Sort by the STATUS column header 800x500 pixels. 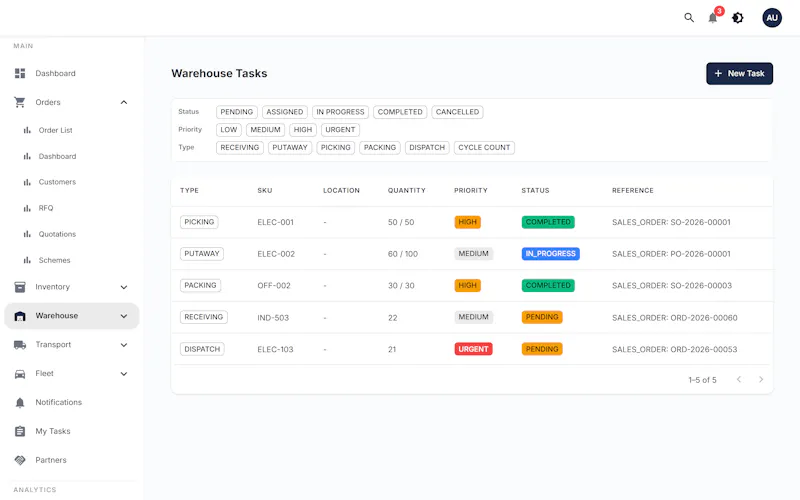coord(535,190)
